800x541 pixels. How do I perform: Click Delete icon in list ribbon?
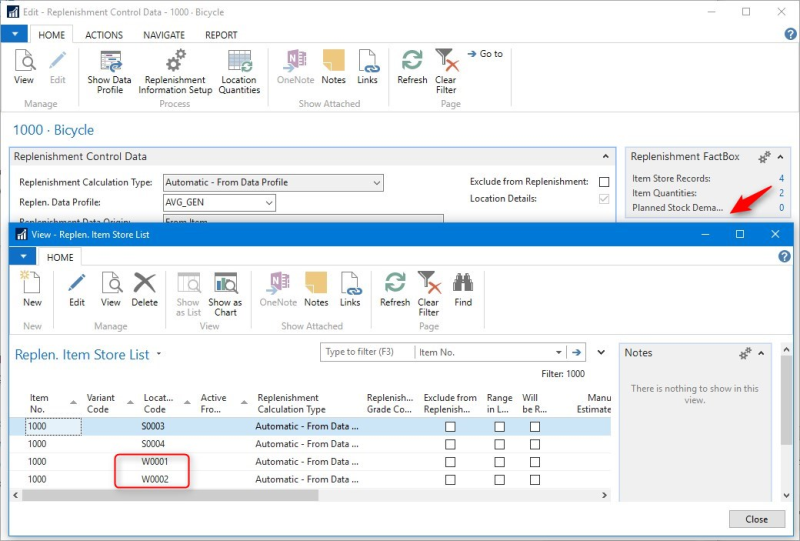(145, 283)
